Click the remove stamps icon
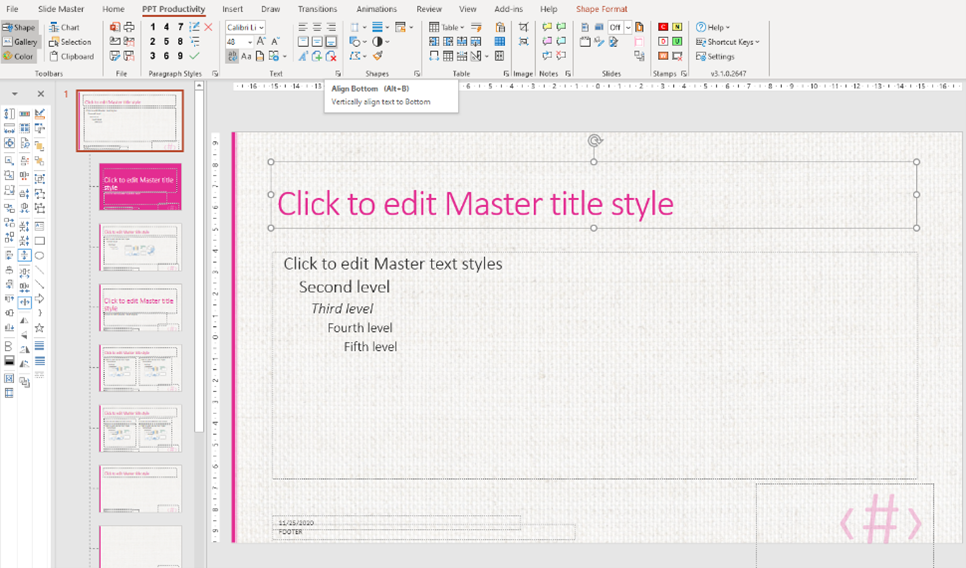The width and height of the screenshot is (966, 568). (677, 56)
